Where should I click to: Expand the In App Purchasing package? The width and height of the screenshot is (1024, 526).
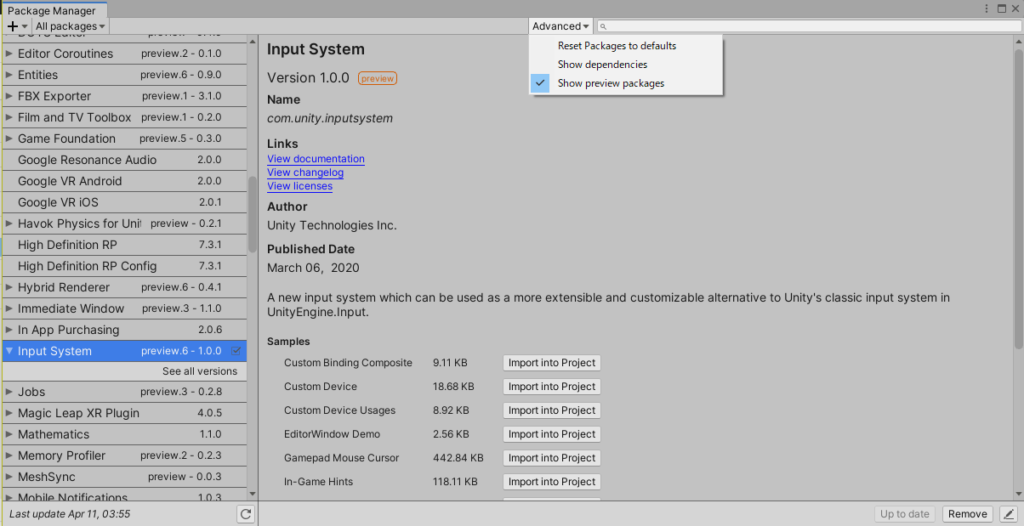click(x=9, y=330)
